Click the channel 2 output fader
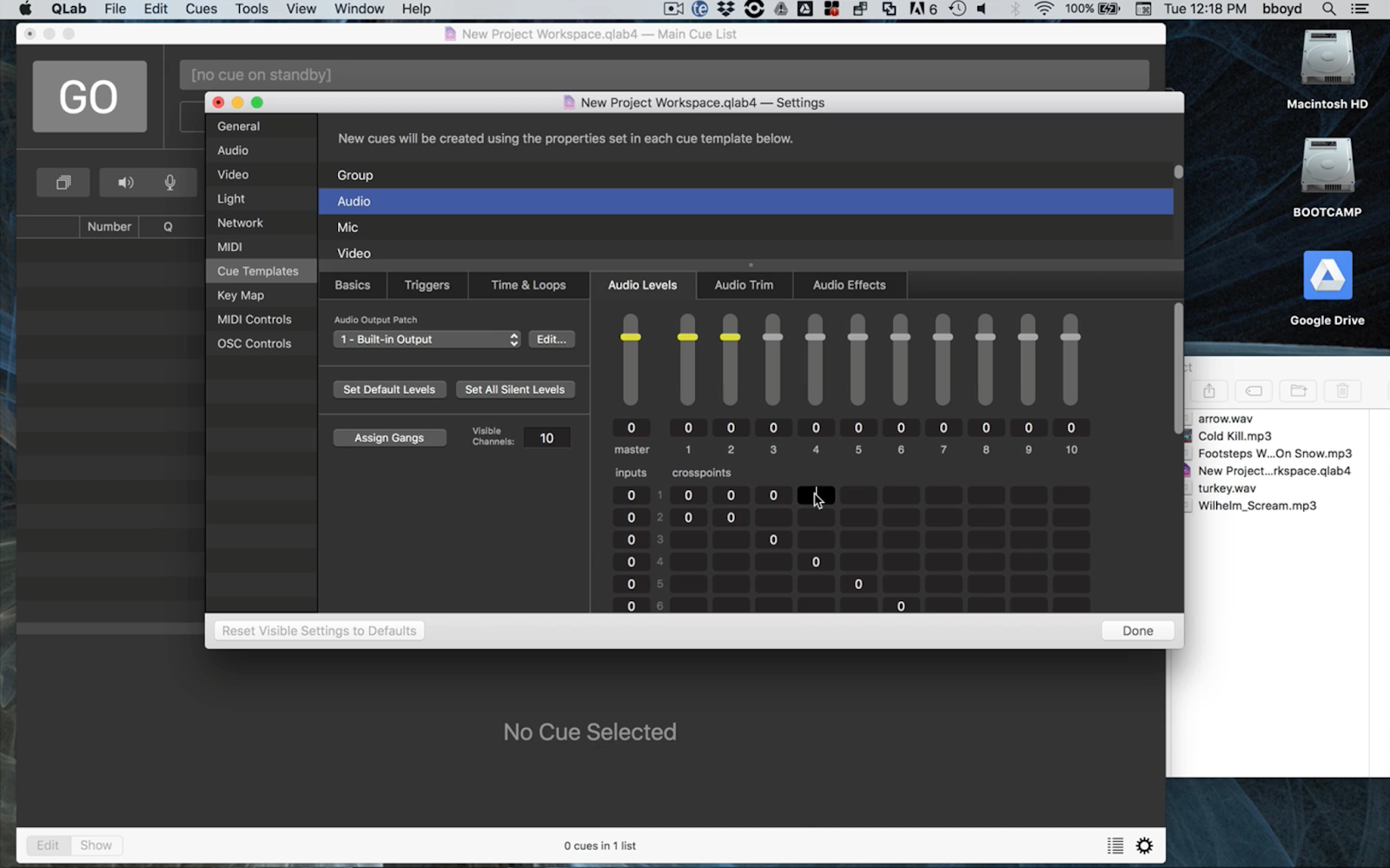The image size is (1390, 868). 730,337
